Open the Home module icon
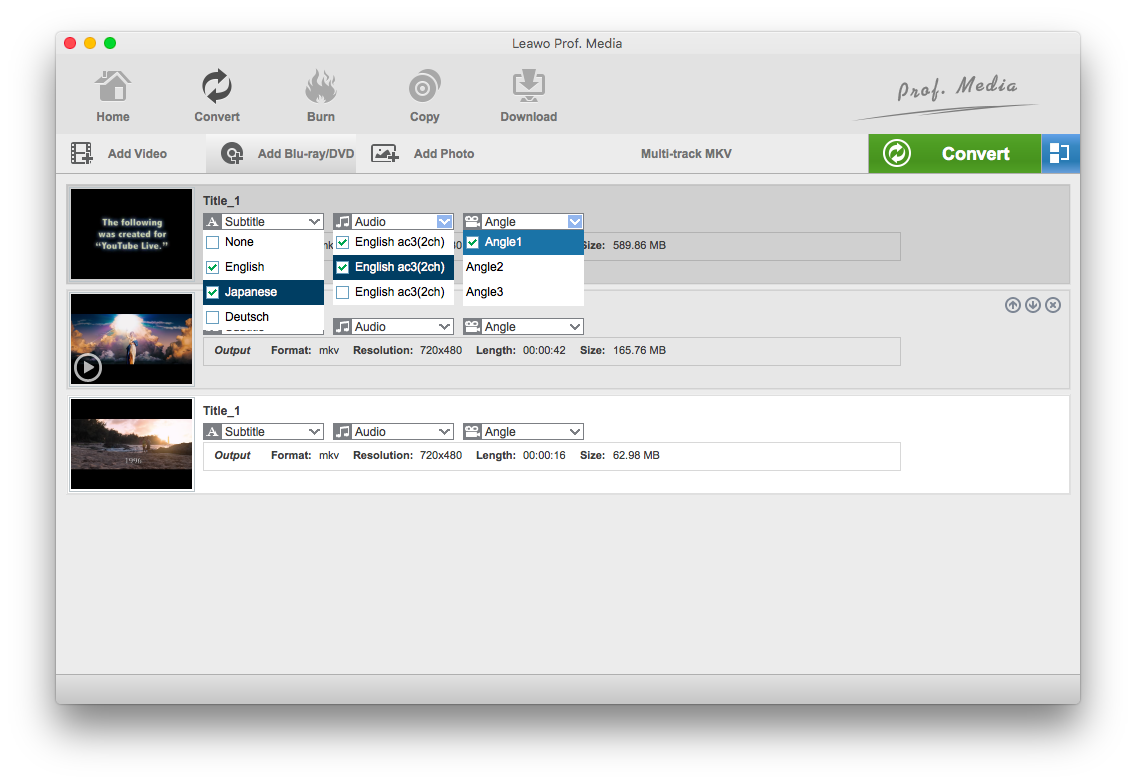The height and width of the screenshot is (784, 1136). [x=113, y=87]
